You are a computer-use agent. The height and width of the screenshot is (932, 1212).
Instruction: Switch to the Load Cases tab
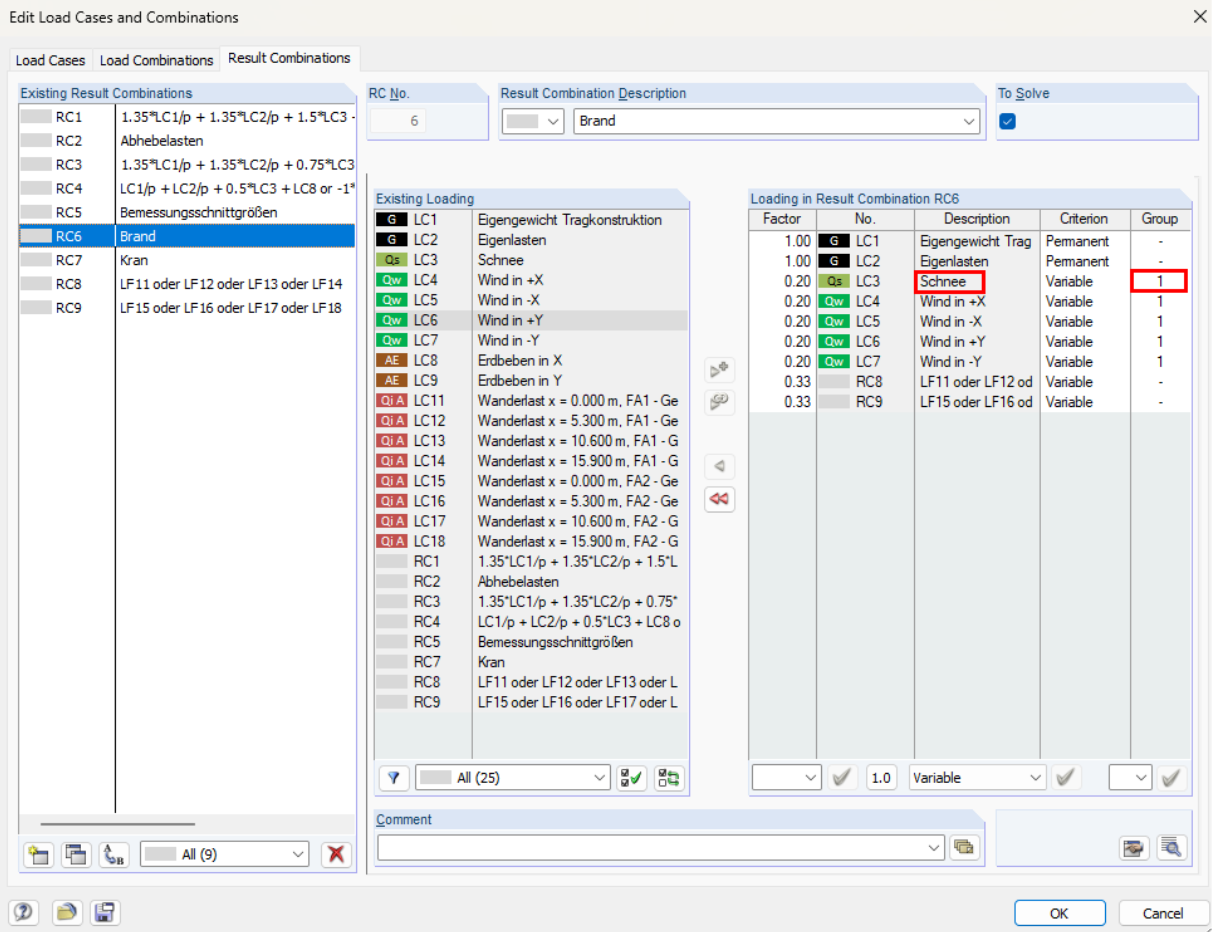[x=51, y=60]
